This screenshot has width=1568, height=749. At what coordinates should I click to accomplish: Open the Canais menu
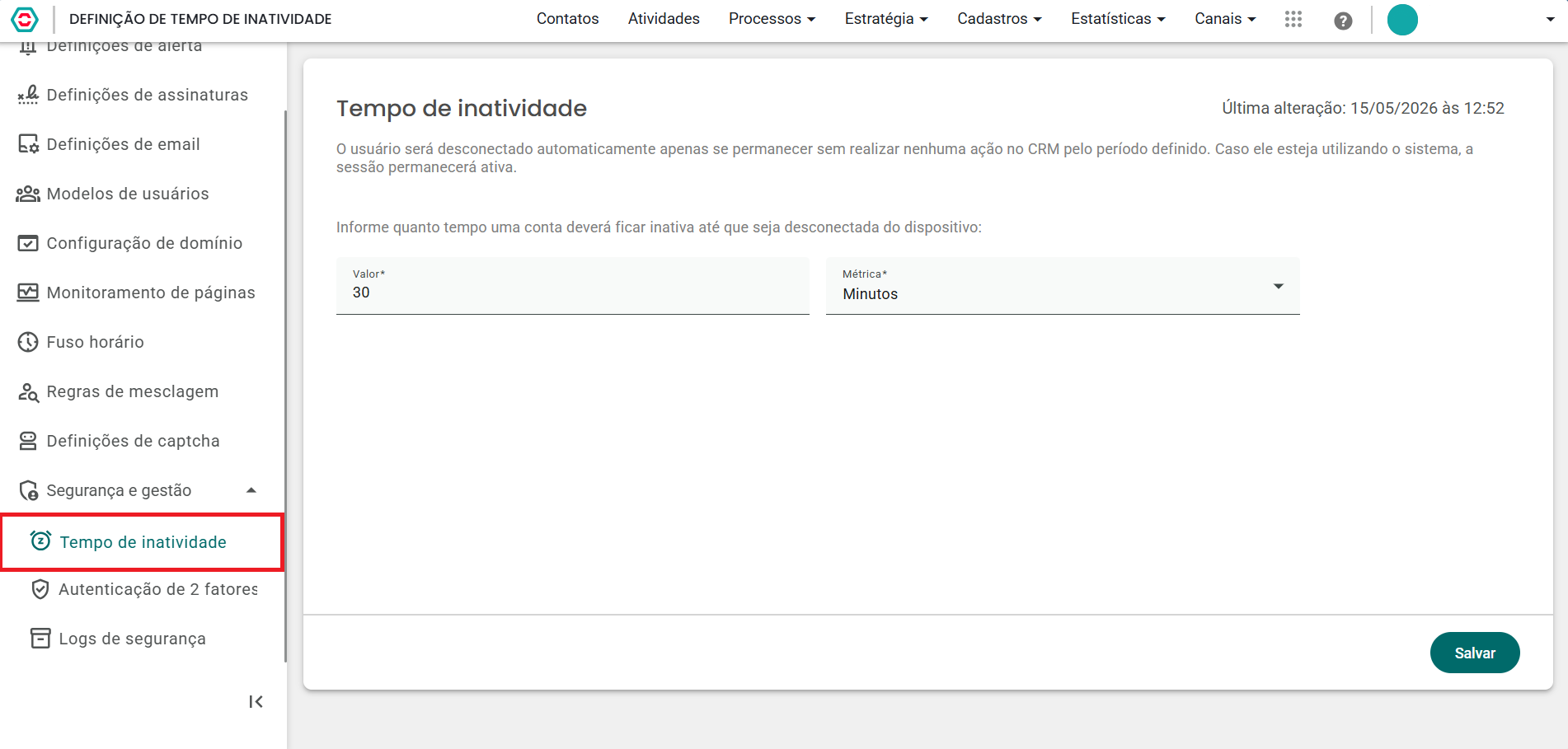[x=1225, y=19]
